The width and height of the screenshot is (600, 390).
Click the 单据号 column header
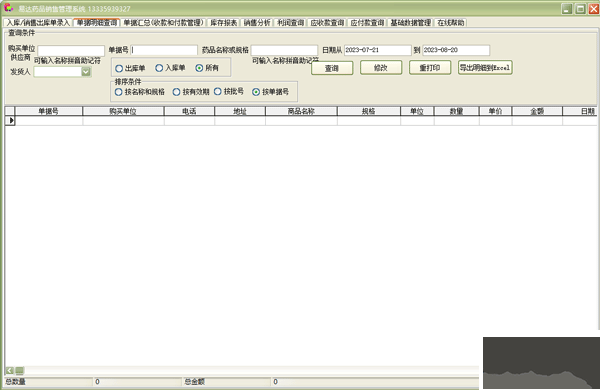point(49,111)
